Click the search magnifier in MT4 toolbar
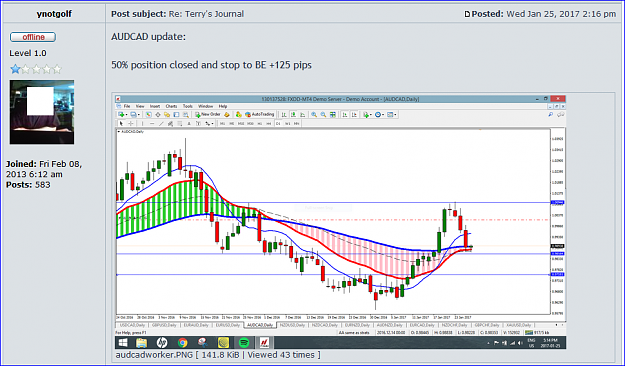 click(550, 114)
